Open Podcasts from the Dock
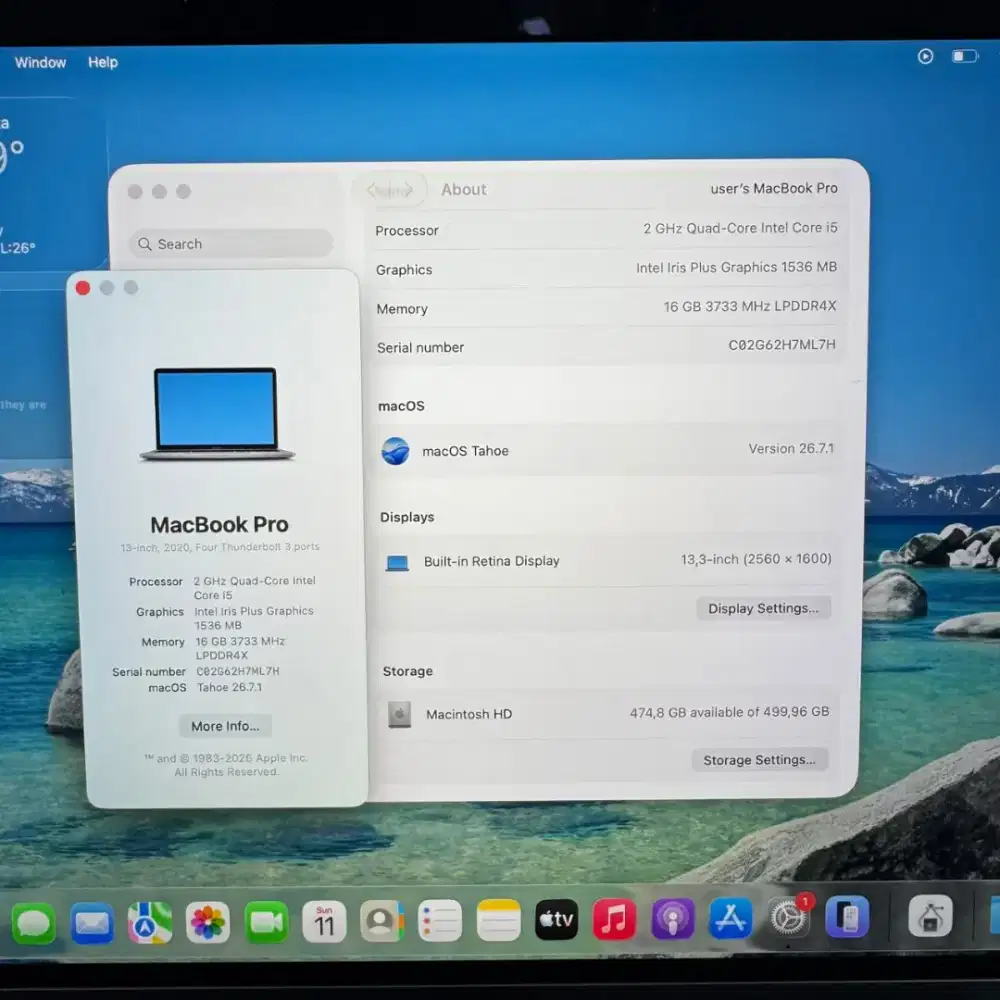This screenshot has width=1000, height=1000. (x=672, y=918)
